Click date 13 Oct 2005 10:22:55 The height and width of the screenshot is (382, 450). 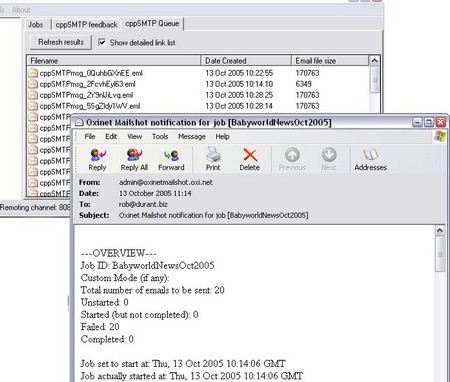pyautogui.click(x=239, y=73)
